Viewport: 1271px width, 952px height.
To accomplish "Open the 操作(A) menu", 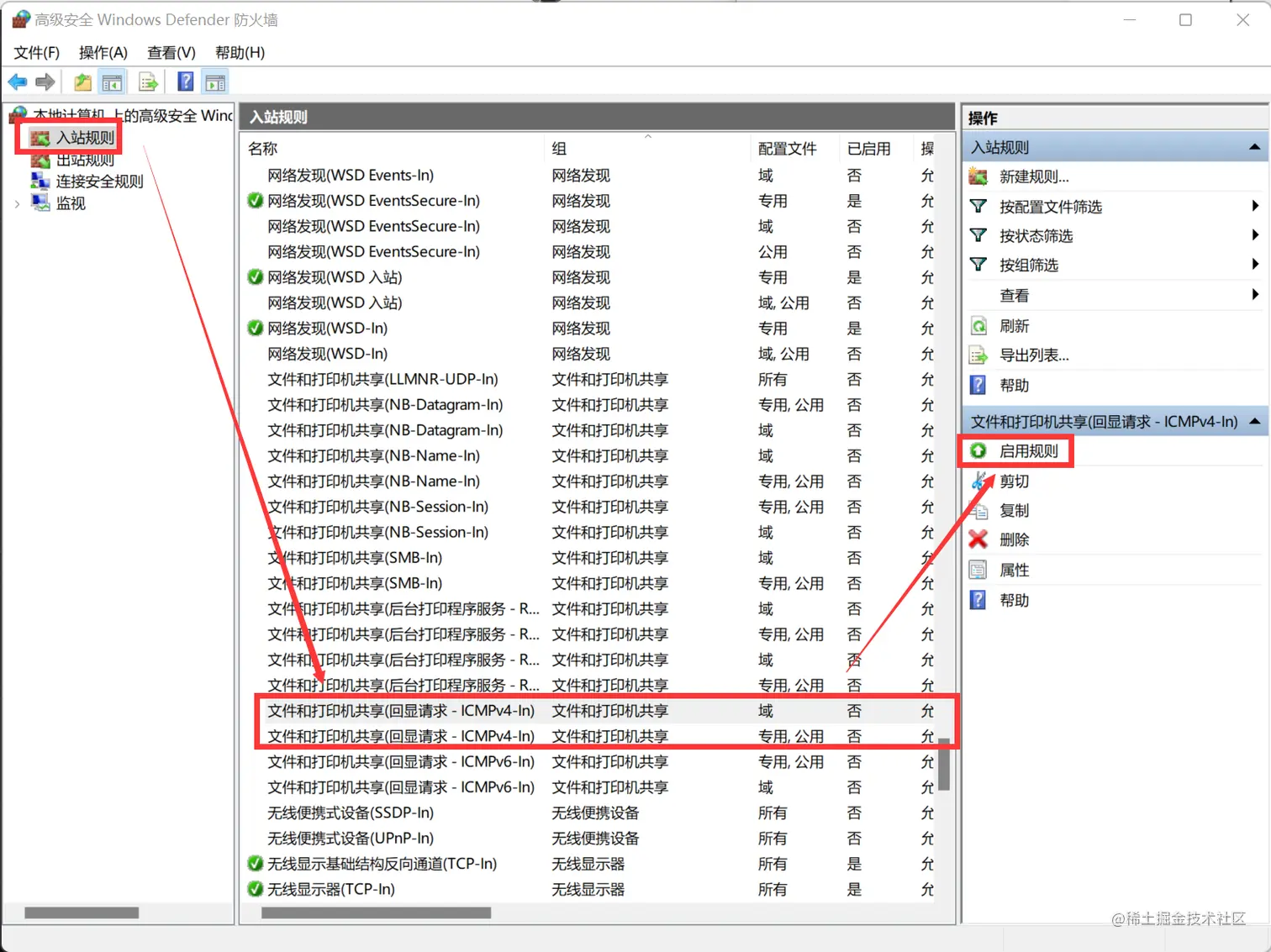I will [x=103, y=52].
